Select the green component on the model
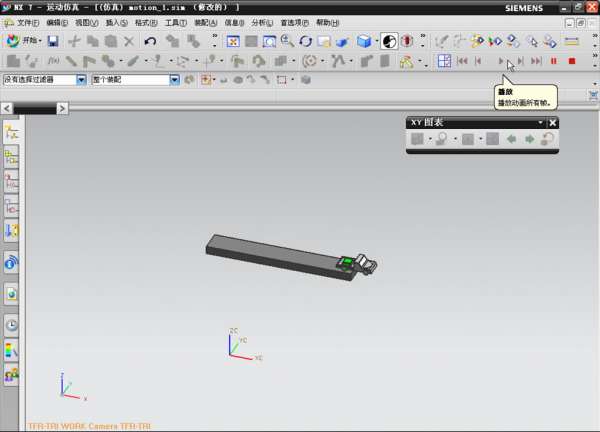The height and width of the screenshot is (432, 600). tap(347, 262)
